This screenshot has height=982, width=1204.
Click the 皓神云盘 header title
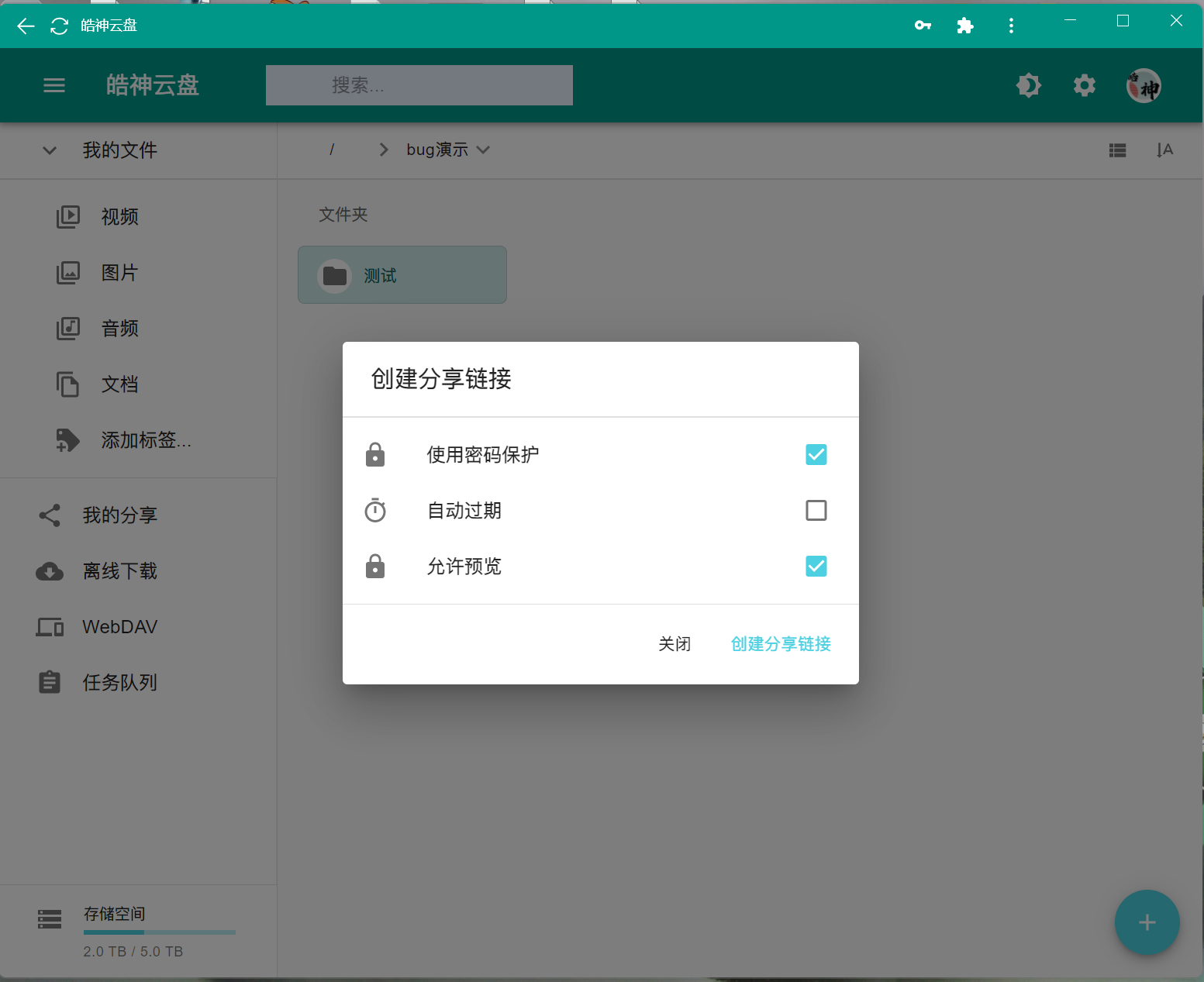[153, 85]
